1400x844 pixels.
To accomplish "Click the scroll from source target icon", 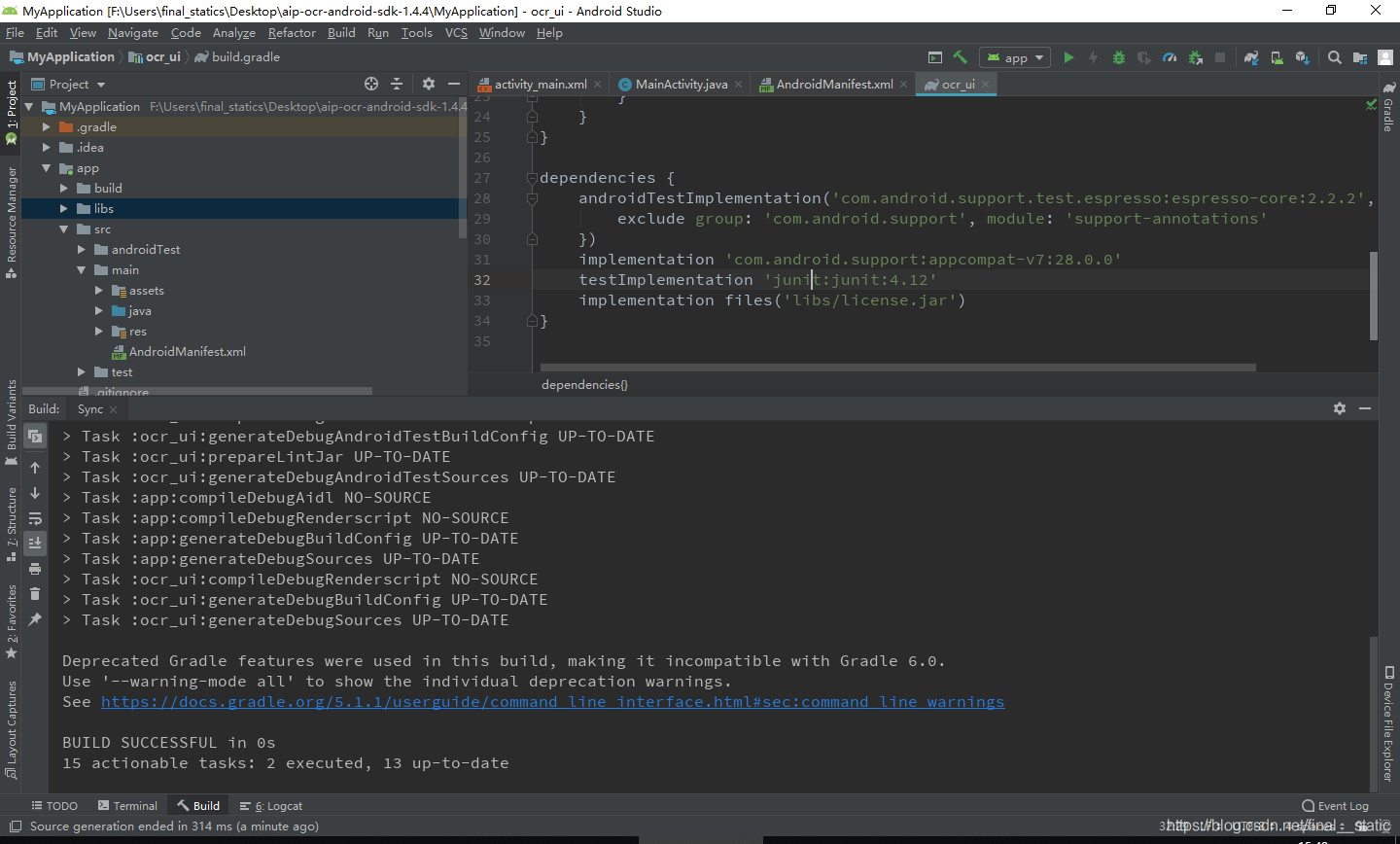I will coord(371,84).
